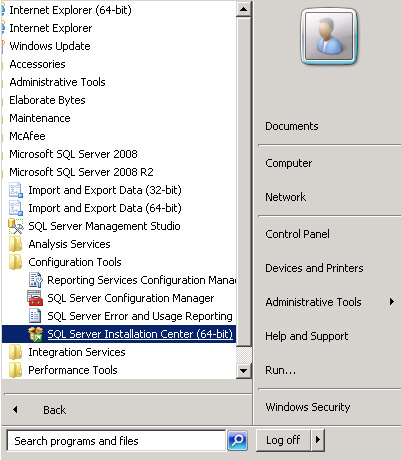The height and width of the screenshot is (460, 402).
Task: Open Documents from the right pane
Action: tap(292, 126)
